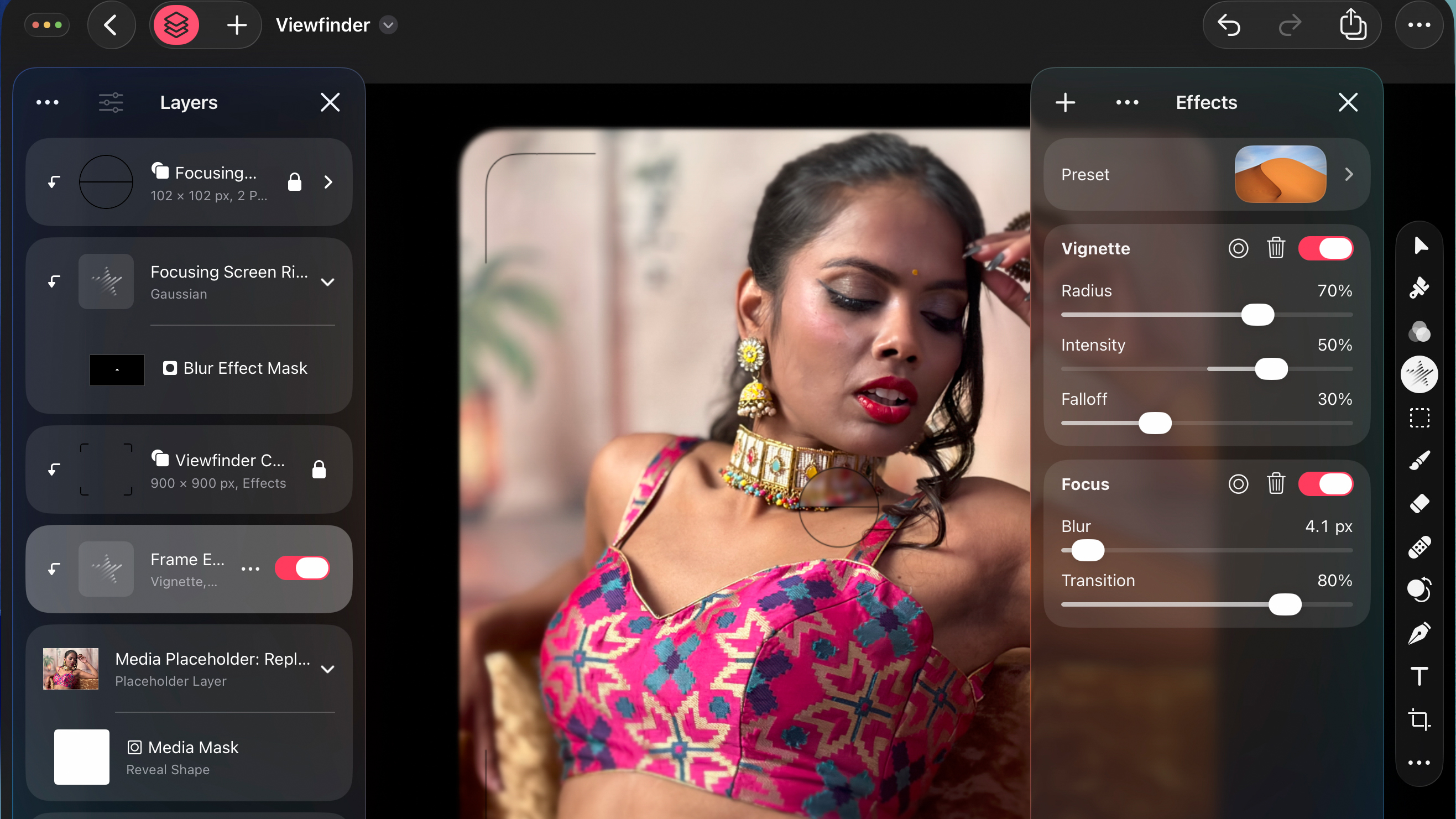
Task: Toggle off the Frame Effects layer
Action: point(302,568)
